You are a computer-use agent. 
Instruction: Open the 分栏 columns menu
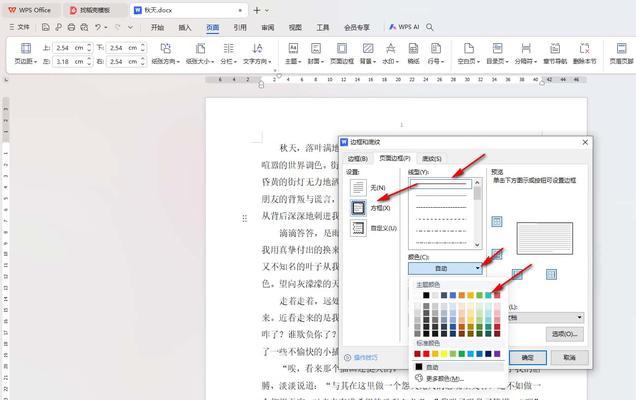[229, 54]
